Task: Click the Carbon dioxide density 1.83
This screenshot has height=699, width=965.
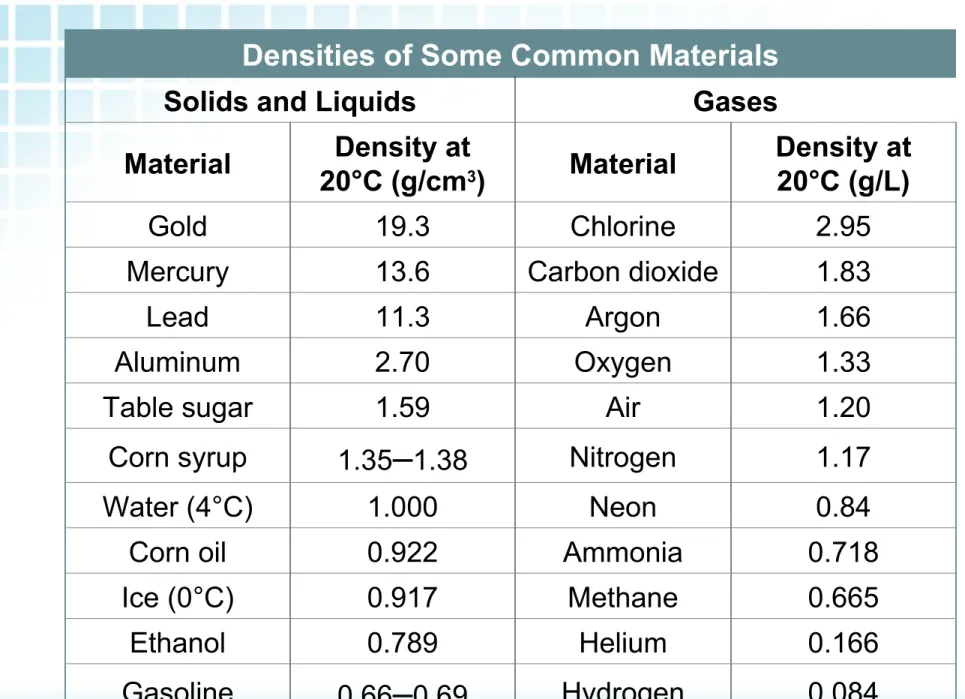Action: pos(843,271)
